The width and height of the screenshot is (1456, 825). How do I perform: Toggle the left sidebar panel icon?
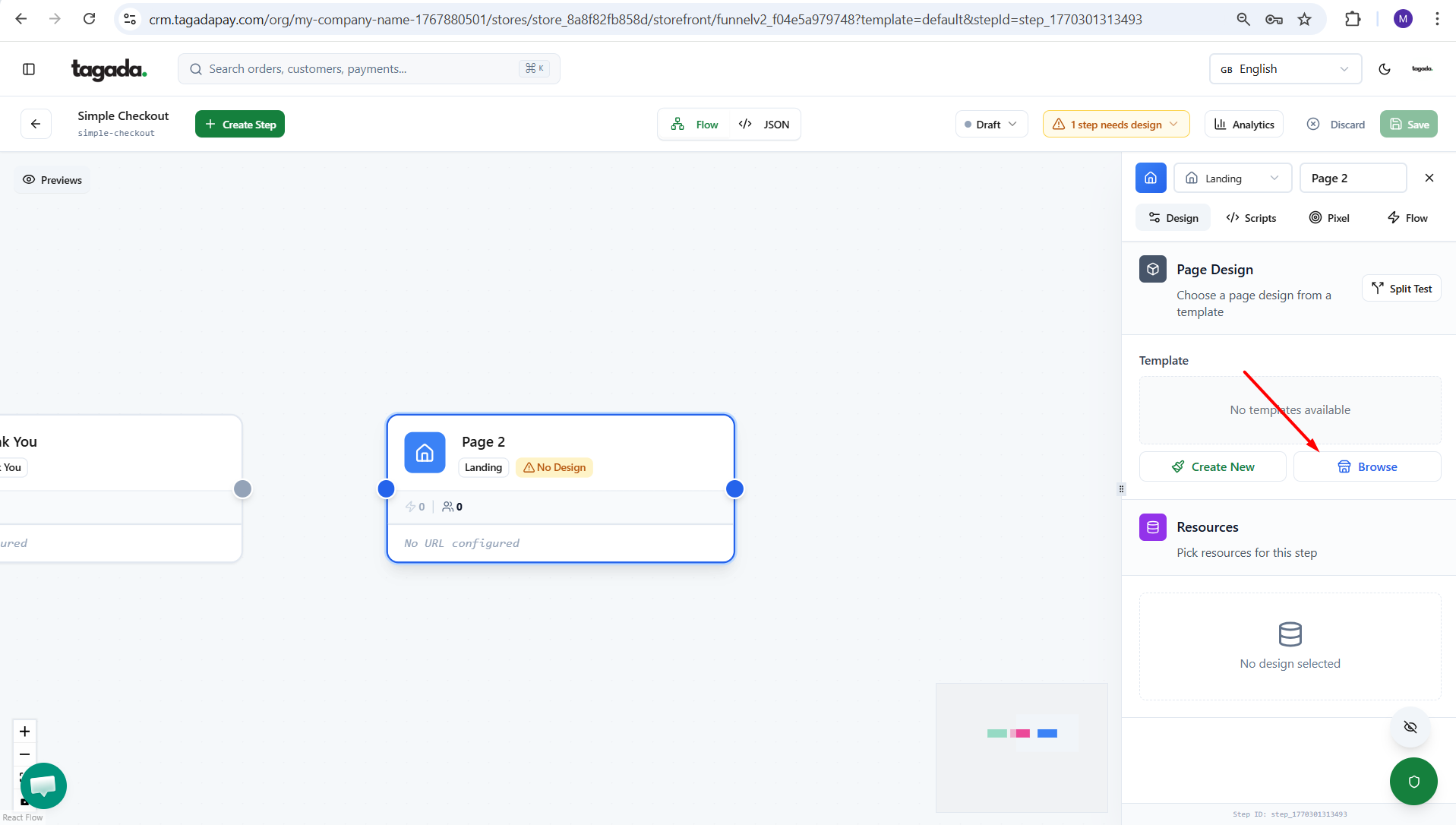click(29, 69)
